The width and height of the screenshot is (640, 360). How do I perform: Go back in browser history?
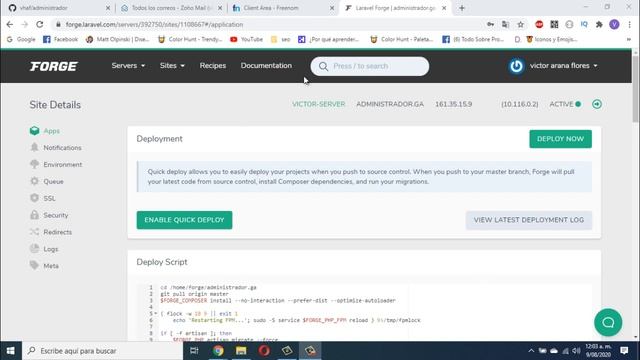[x=10, y=24]
